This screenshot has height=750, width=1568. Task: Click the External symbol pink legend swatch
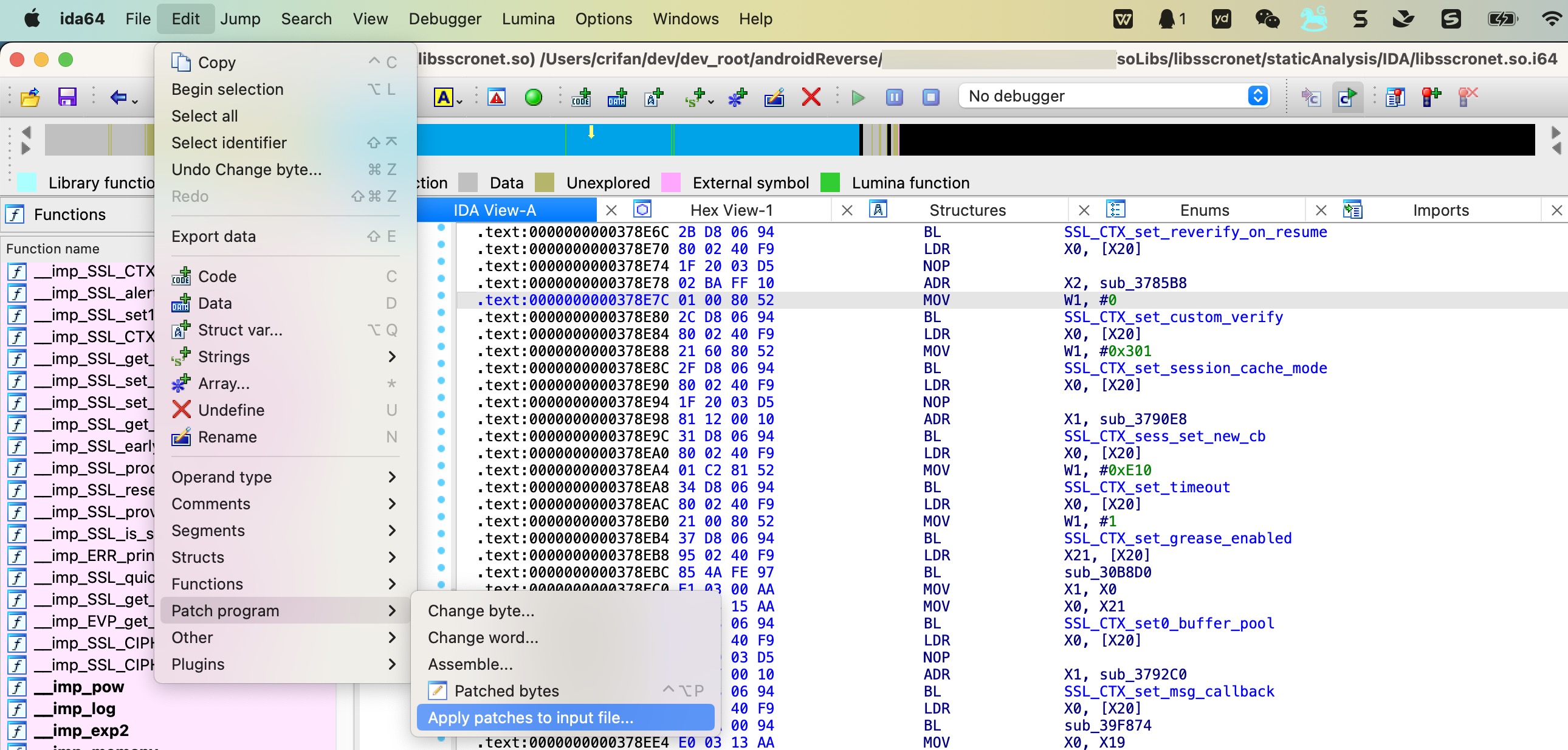click(x=671, y=182)
